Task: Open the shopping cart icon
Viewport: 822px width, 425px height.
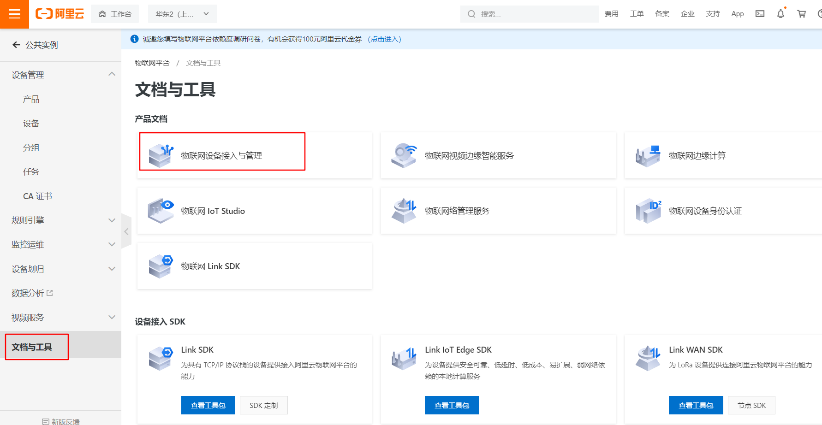Action: click(x=802, y=14)
